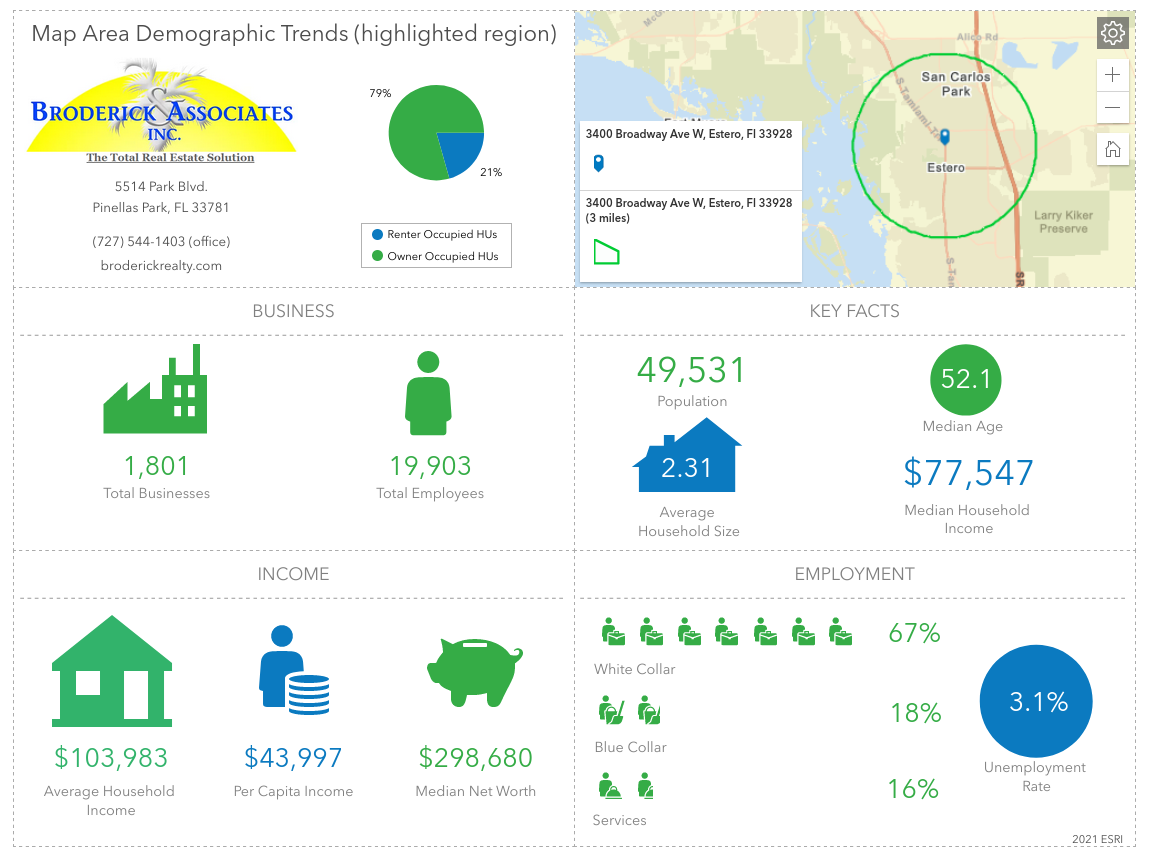The width and height of the screenshot is (1151, 852).
Task: Click the blue 3.1% Unemployment Rate circle
Action: point(1037,702)
